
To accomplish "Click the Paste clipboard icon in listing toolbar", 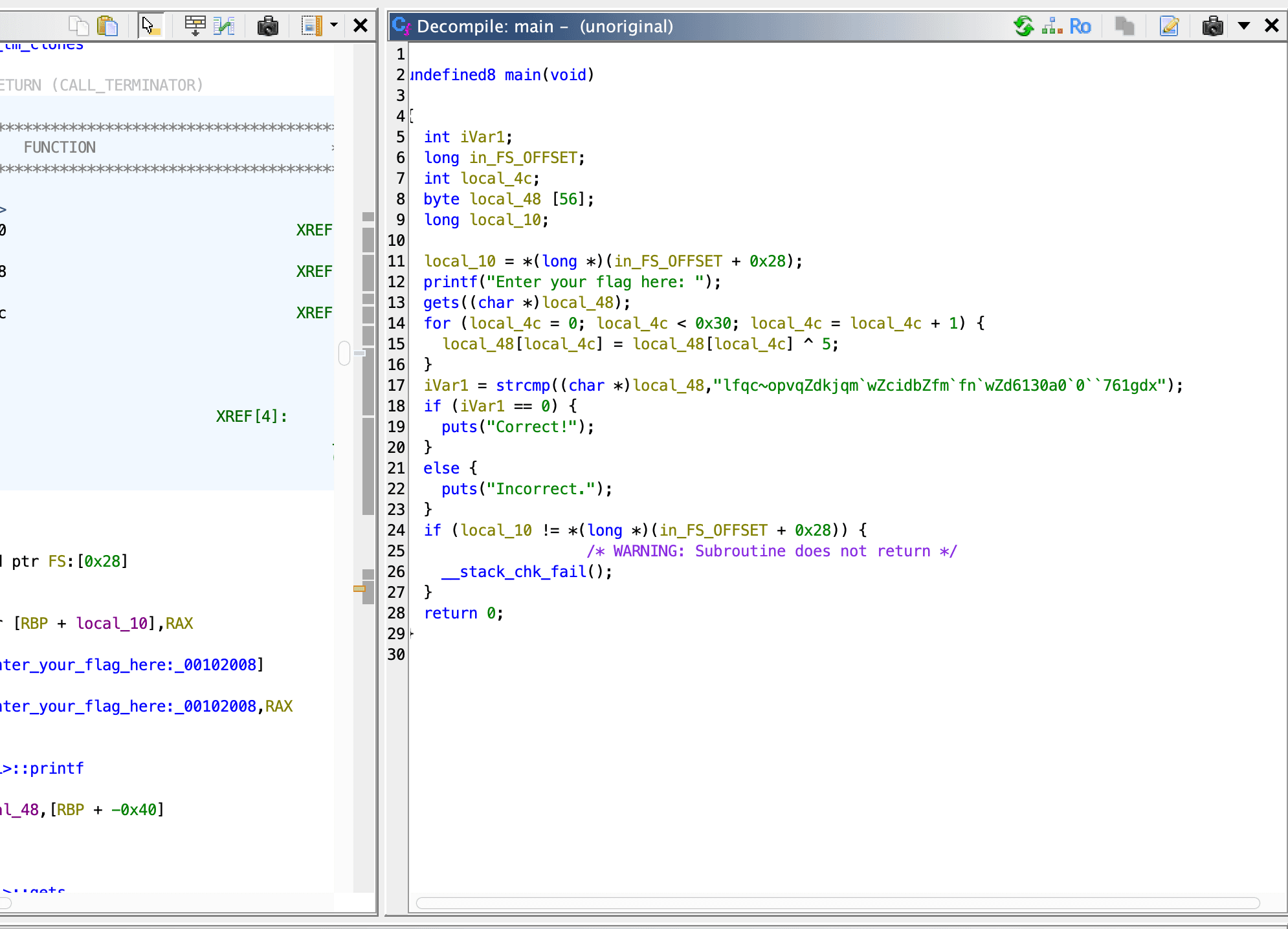I will pos(107,26).
